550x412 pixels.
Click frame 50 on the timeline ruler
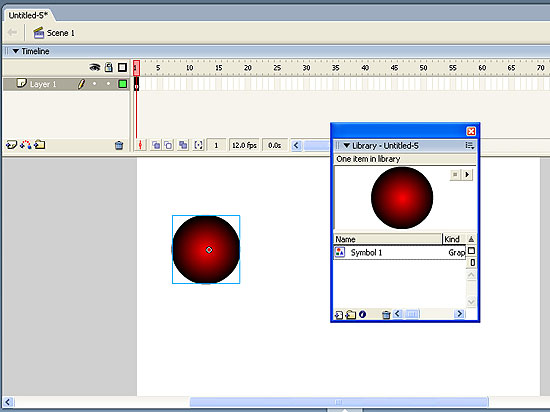tap(423, 68)
